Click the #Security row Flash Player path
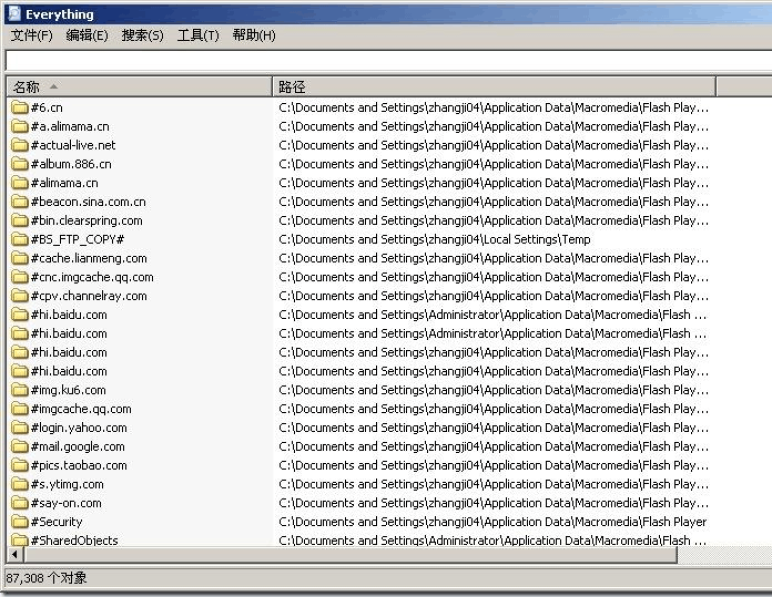Image resolution: width=772 pixels, height=597 pixels. coord(492,522)
